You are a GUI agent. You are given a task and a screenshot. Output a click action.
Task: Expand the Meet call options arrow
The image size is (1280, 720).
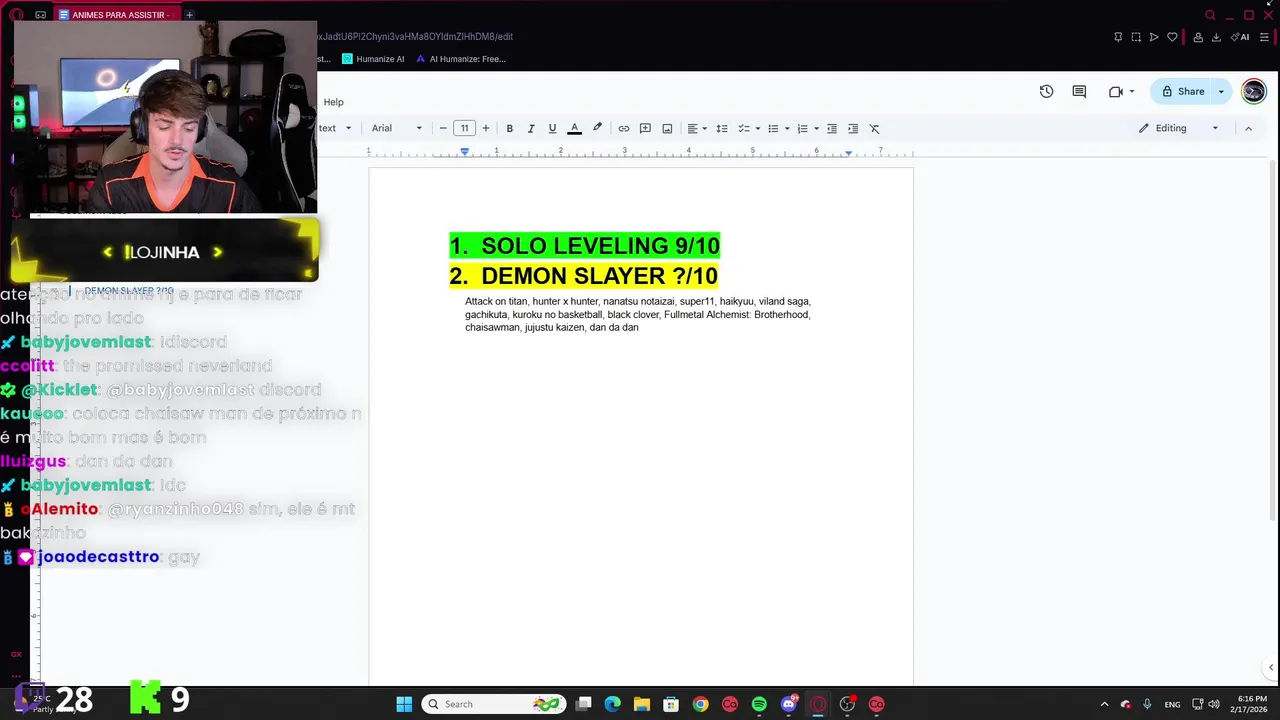pyautogui.click(x=1132, y=91)
